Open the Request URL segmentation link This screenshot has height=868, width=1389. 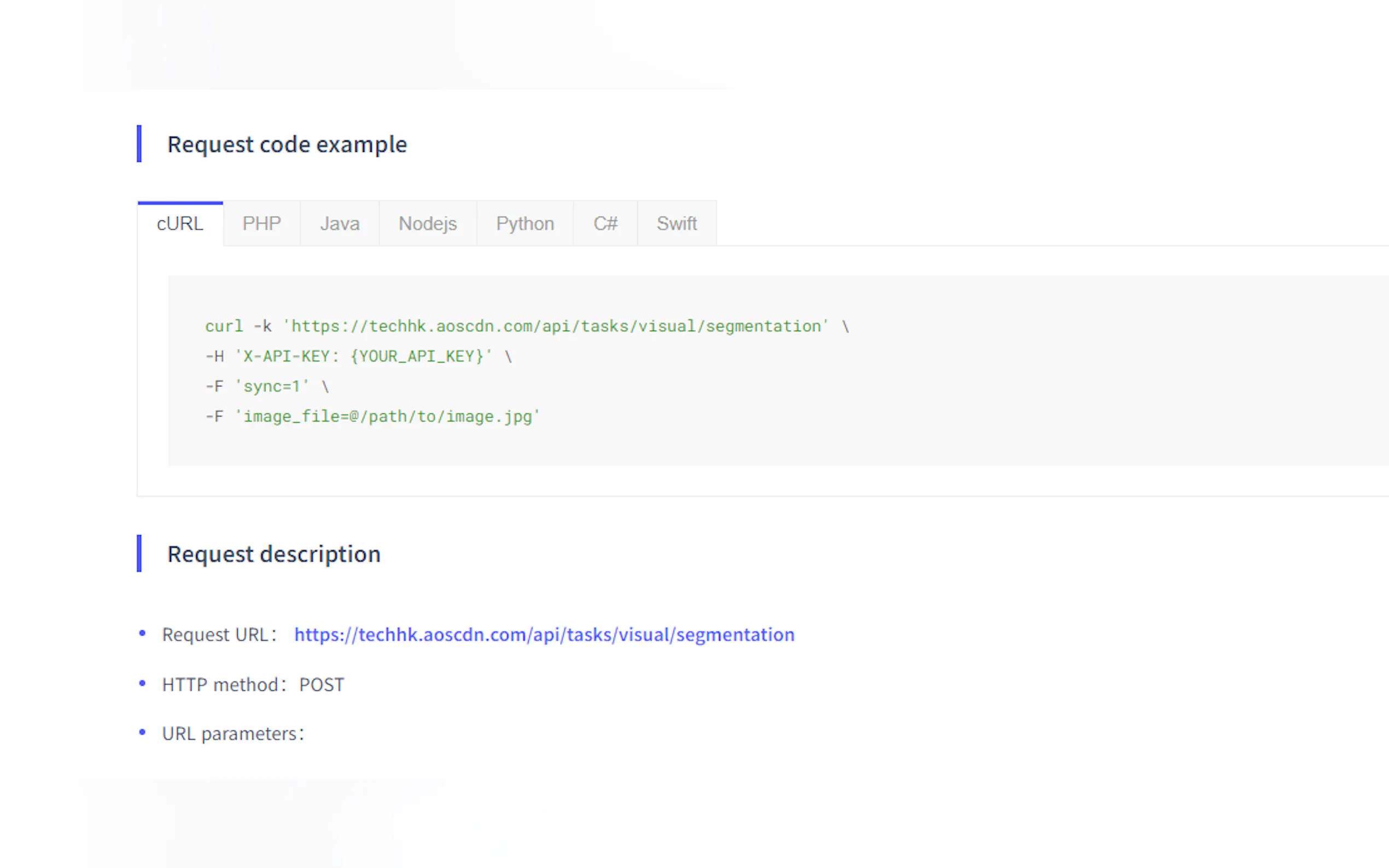pyautogui.click(x=544, y=635)
